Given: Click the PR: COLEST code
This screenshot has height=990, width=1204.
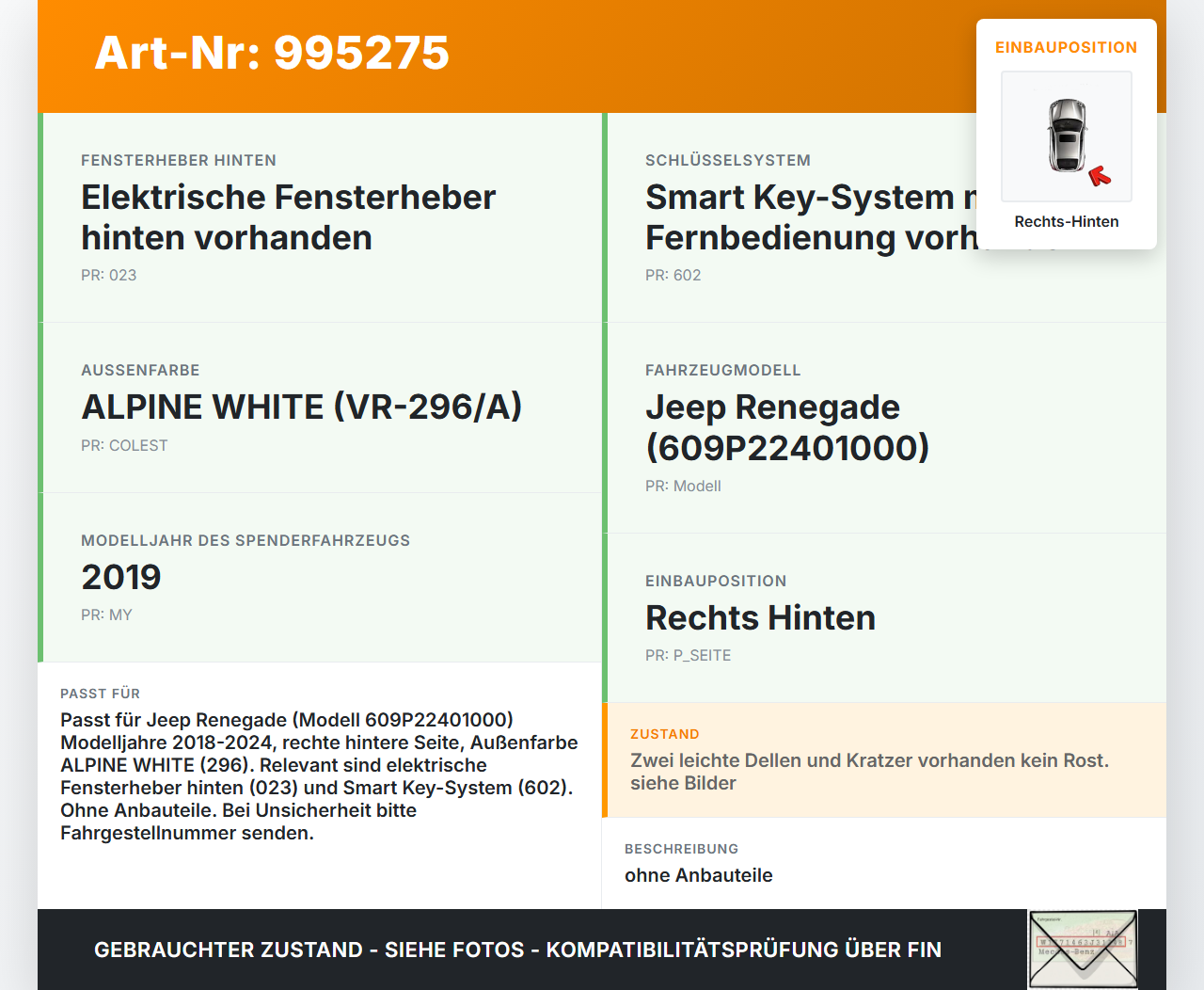Looking at the screenshot, I should pyautogui.click(x=124, y=446).
